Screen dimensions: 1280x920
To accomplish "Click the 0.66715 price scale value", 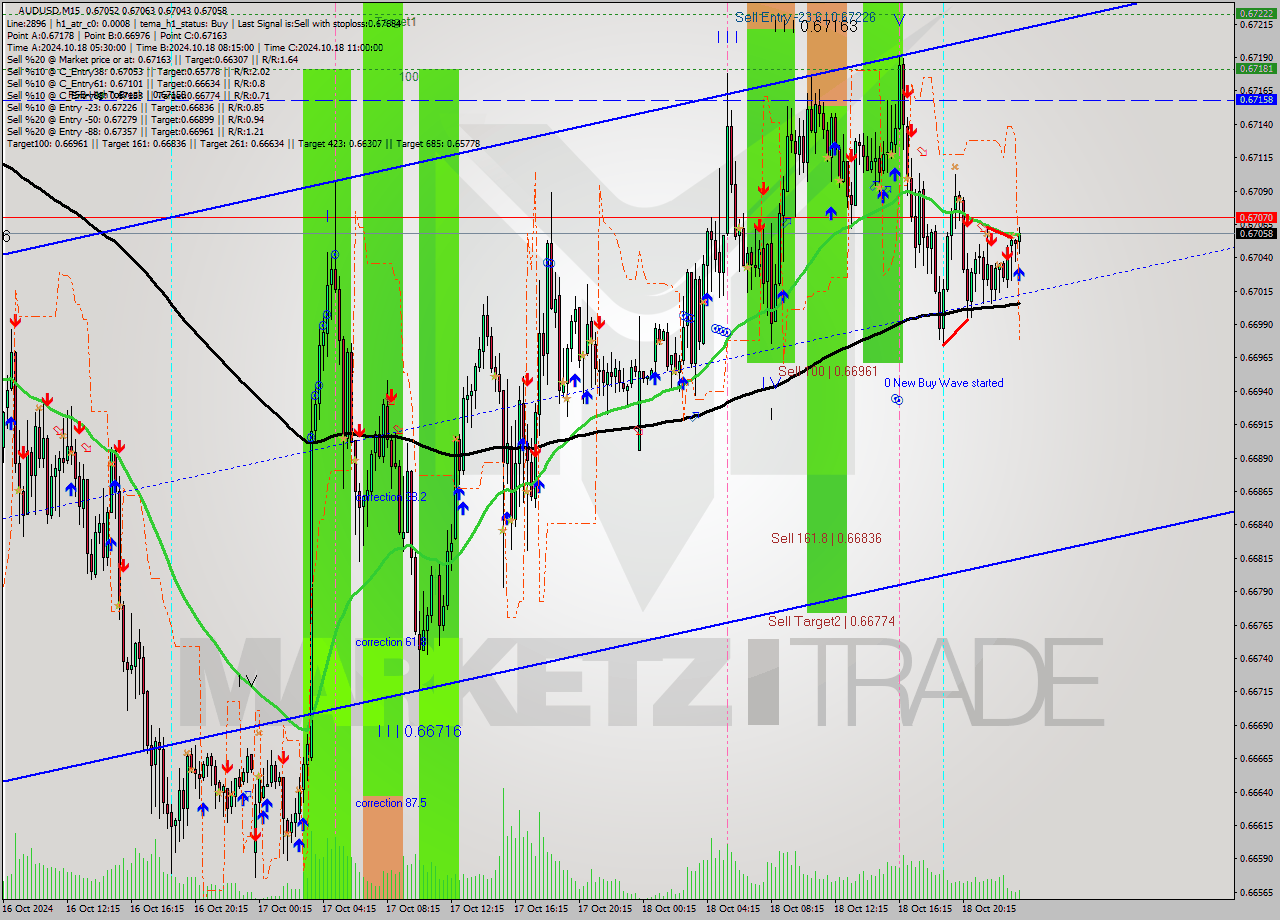I will tap(1255, 692).
